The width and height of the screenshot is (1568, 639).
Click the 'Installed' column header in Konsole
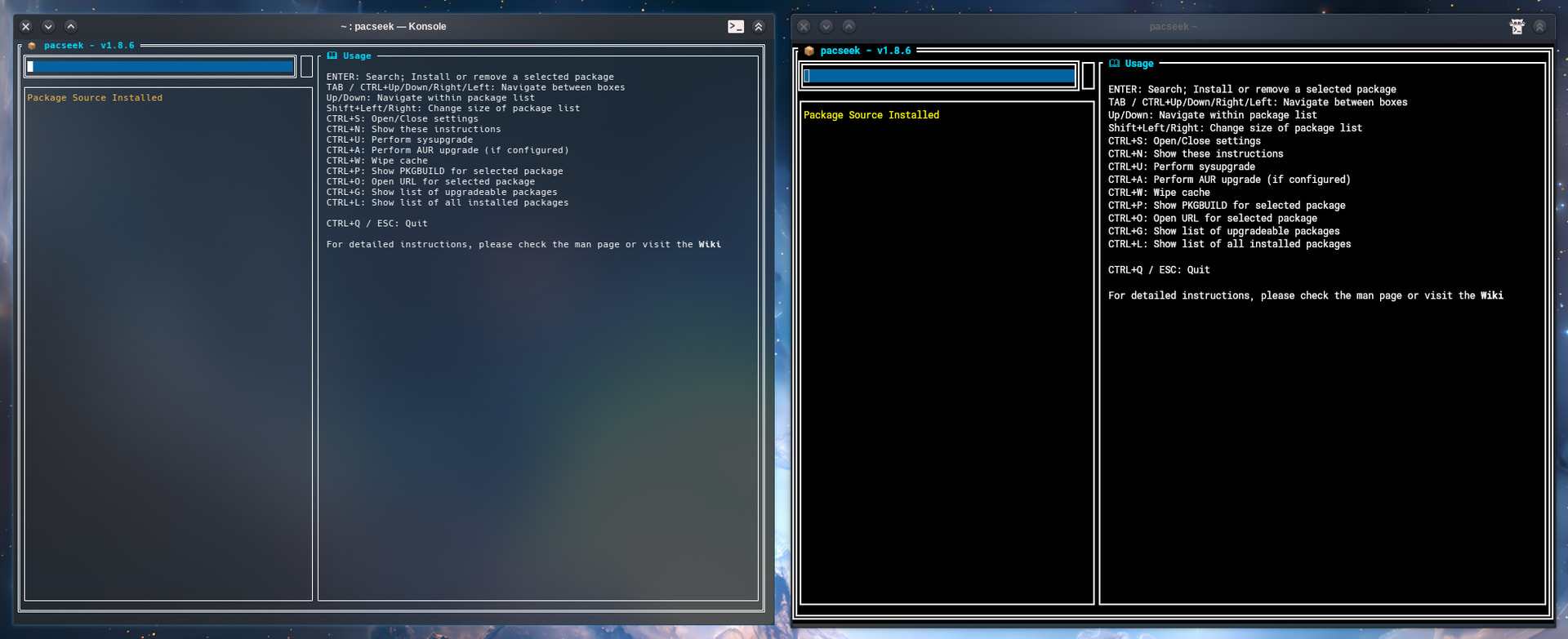point(137,98)
